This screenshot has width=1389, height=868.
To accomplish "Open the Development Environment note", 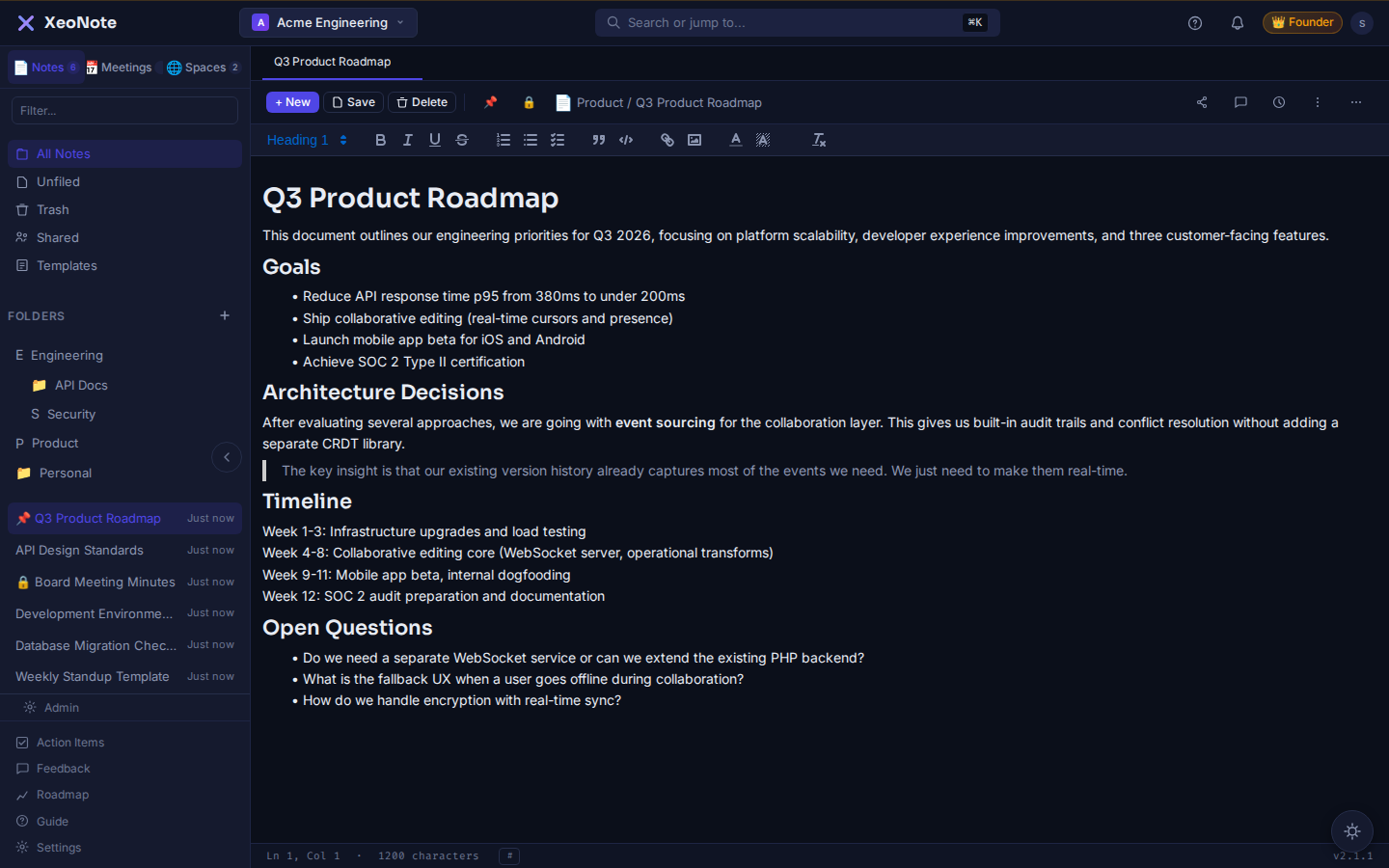I will tap(125, 613).
